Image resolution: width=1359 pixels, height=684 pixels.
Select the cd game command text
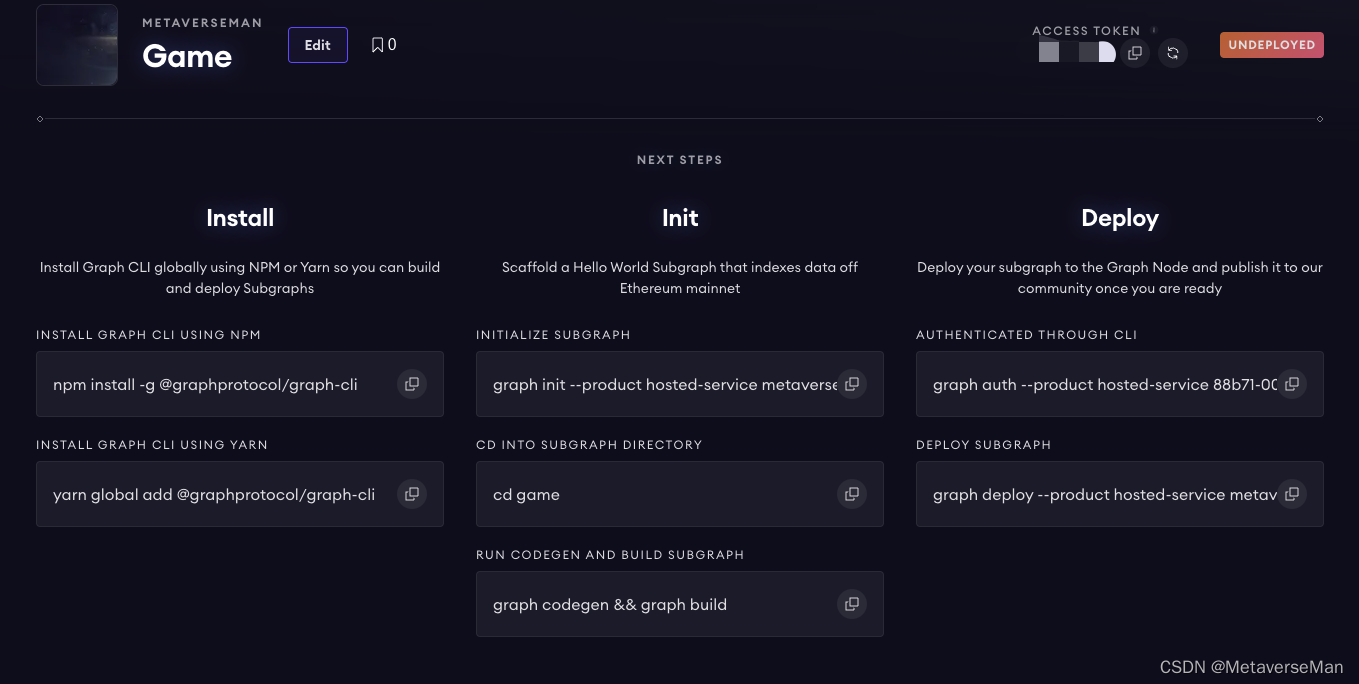(x=526, y=495)
